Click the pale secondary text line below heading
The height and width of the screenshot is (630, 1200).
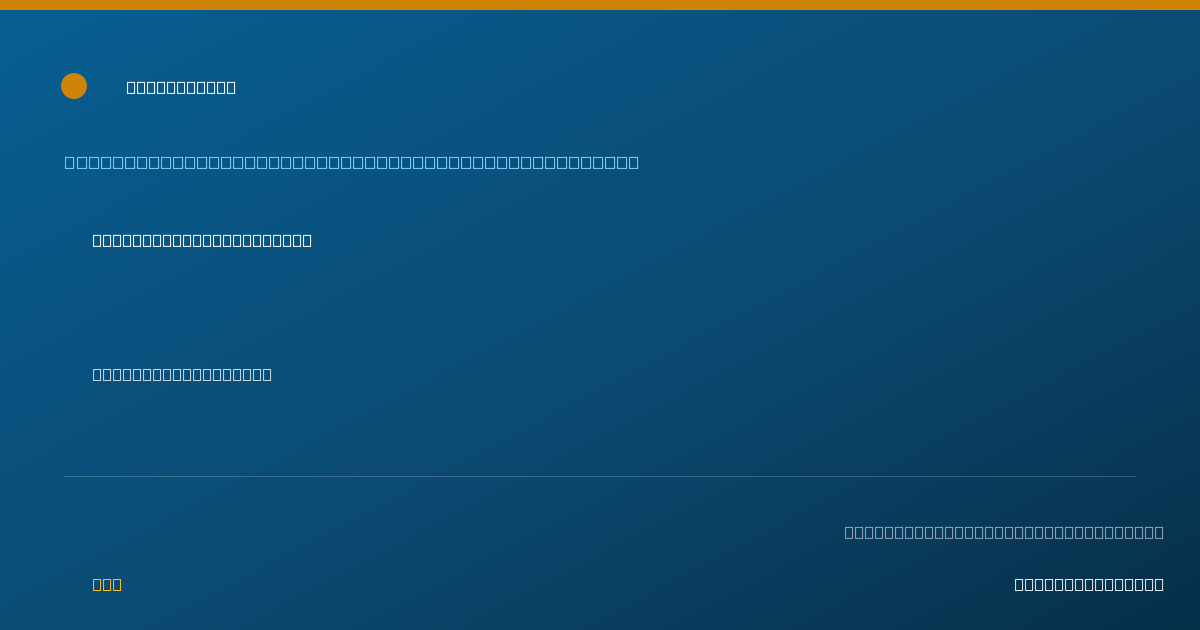point(182,374)
